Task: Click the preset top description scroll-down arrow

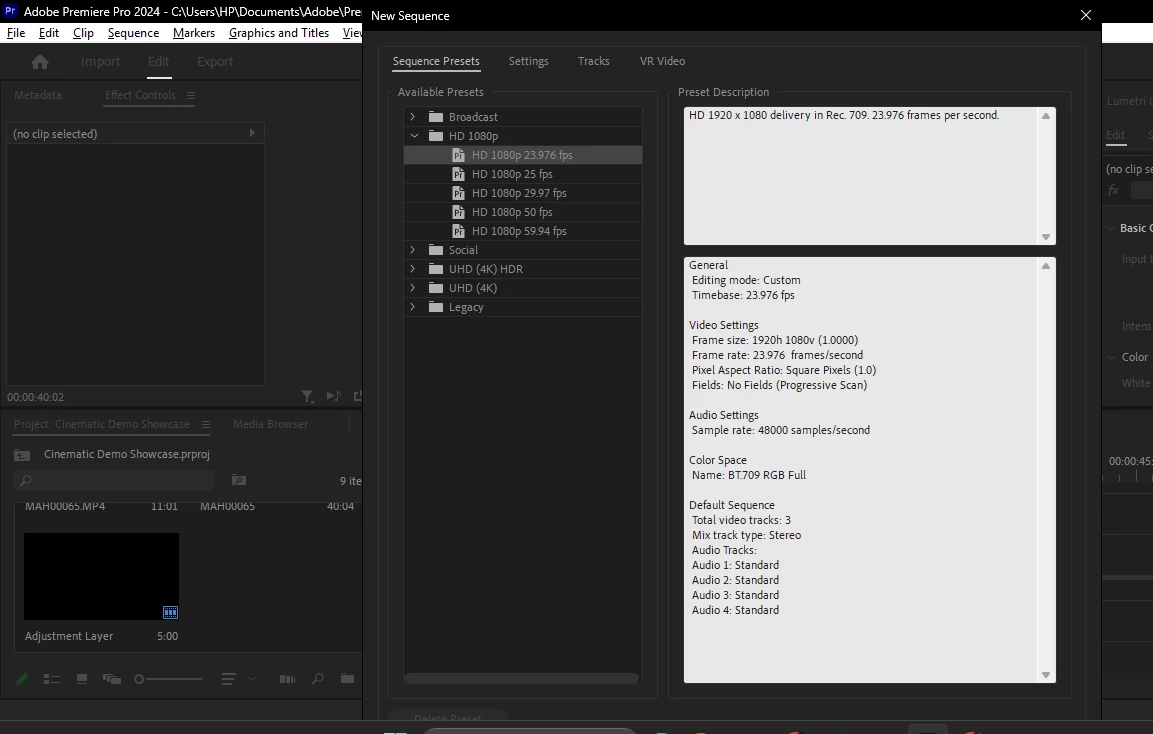Action: (1046, 237)
